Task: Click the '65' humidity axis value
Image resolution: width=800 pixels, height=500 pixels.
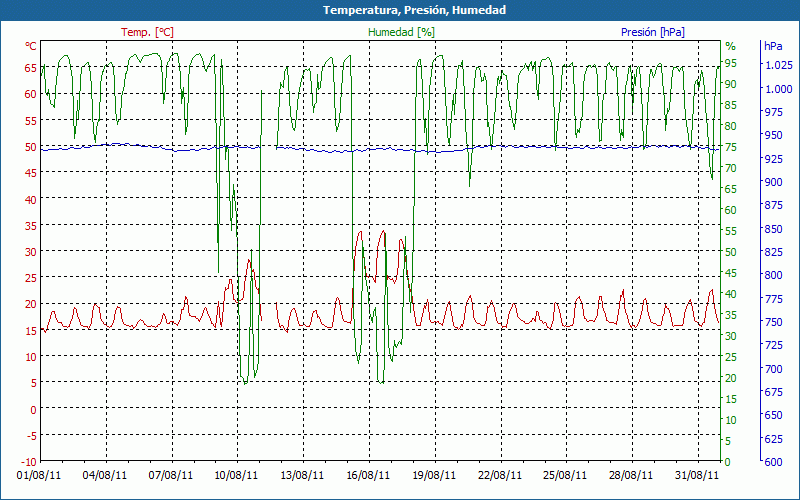Action: [731, 189]
